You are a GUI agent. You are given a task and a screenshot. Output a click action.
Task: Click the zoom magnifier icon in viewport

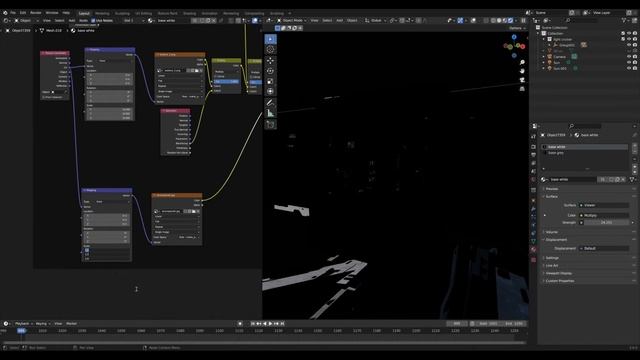(522, 62)
